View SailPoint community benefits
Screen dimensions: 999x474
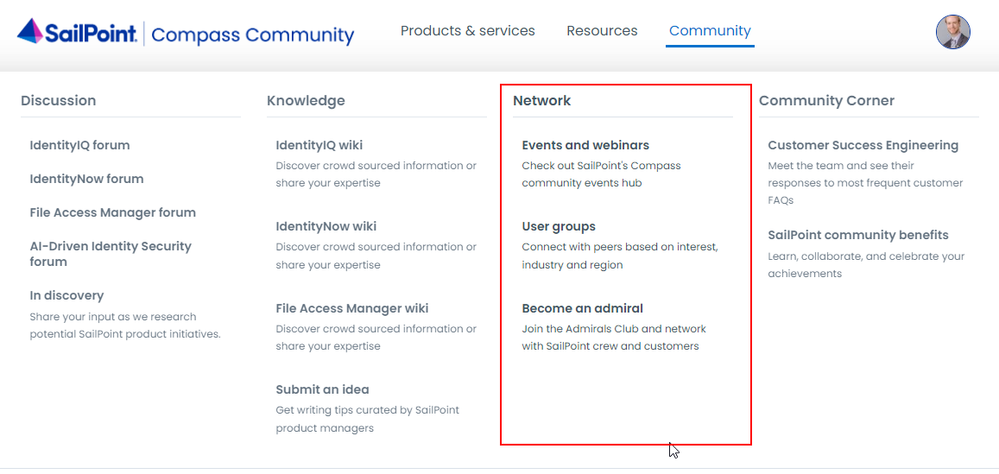(857, 235)
